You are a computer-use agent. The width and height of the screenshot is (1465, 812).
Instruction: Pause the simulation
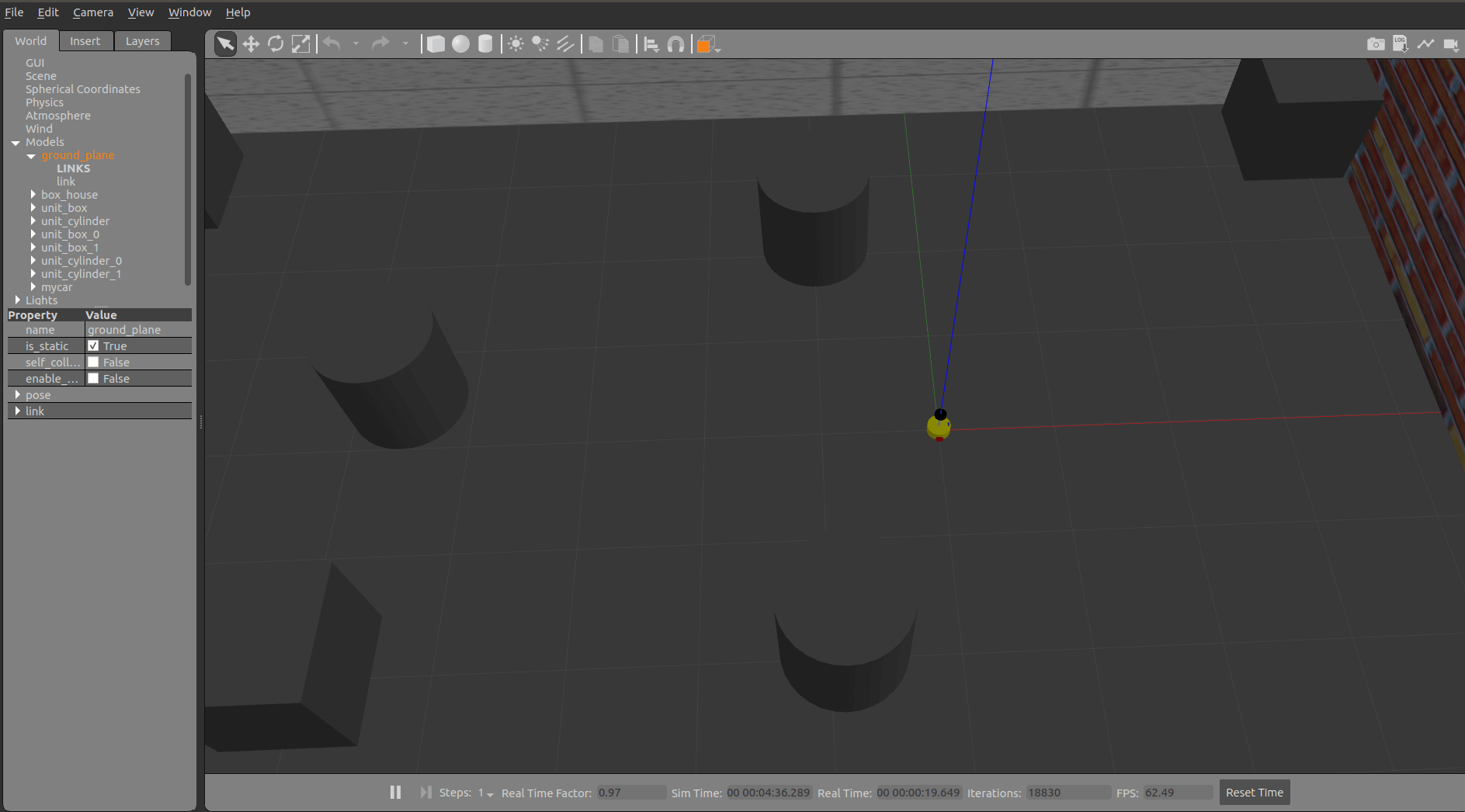395,793
